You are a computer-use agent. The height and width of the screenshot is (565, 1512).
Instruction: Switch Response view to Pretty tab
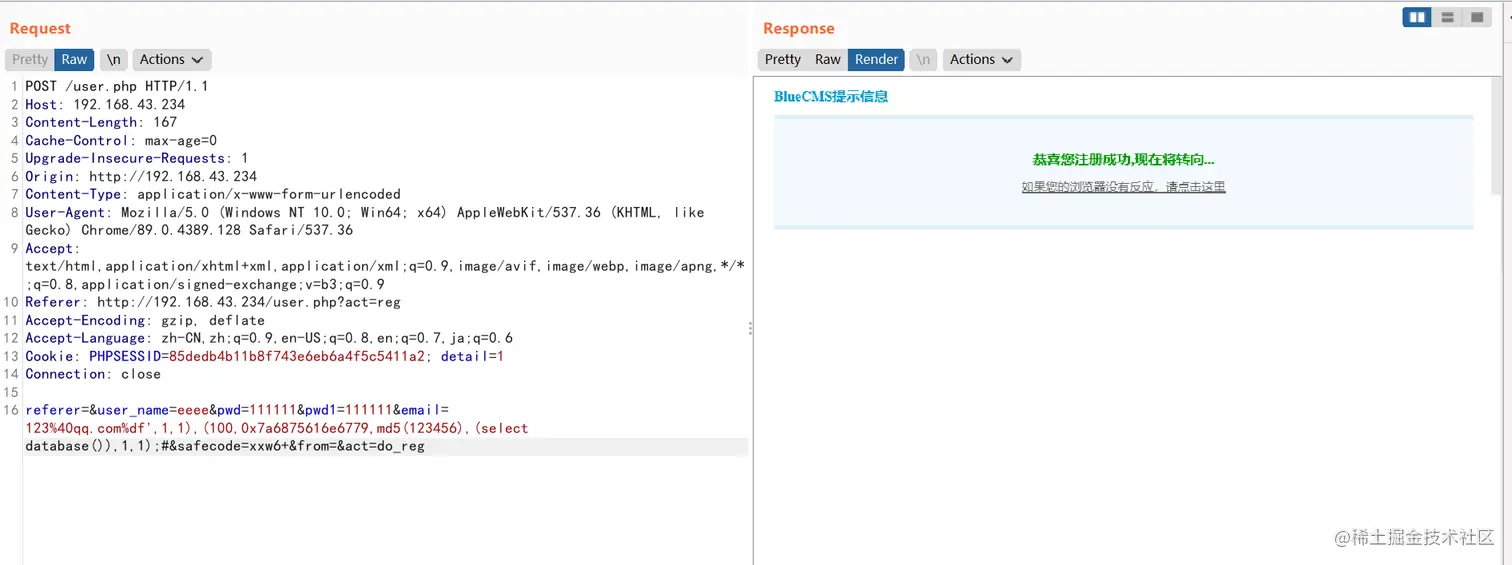coord(783,60)
